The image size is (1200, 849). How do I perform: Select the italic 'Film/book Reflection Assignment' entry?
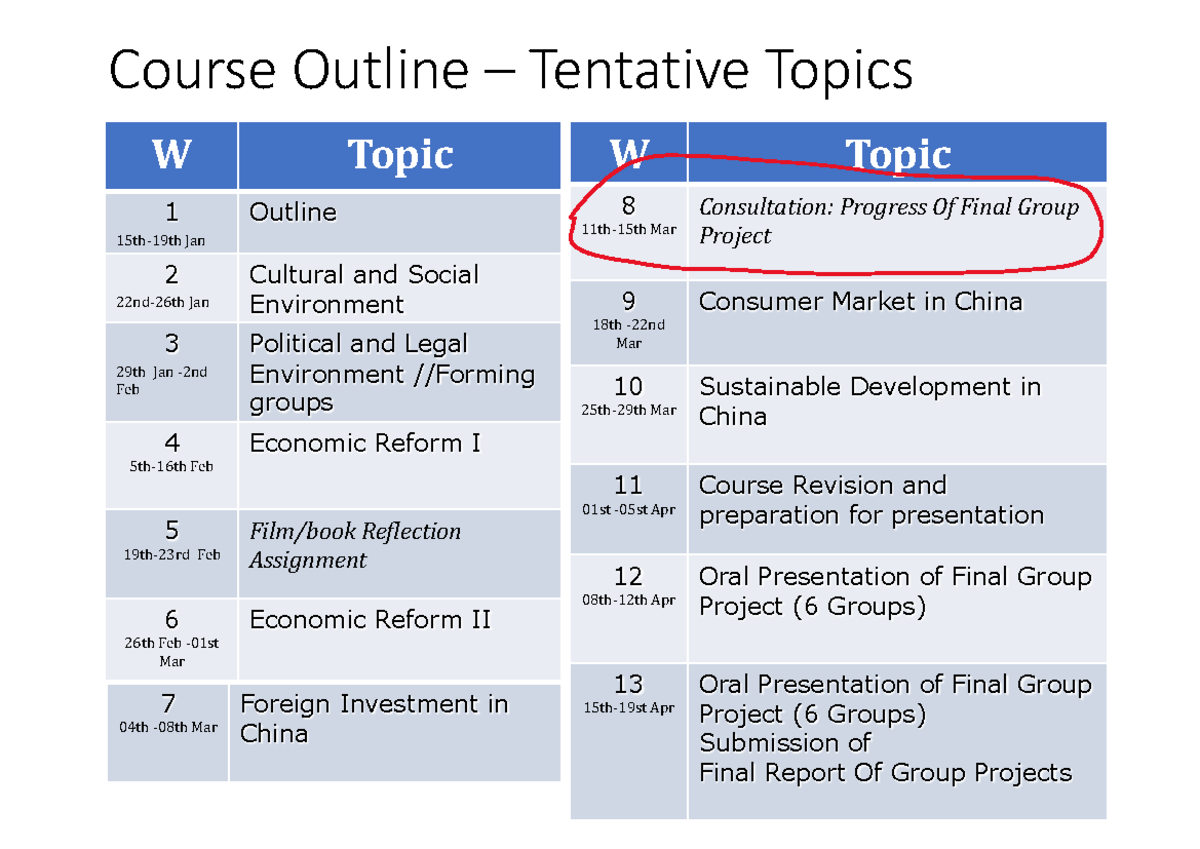pos(354,546)
